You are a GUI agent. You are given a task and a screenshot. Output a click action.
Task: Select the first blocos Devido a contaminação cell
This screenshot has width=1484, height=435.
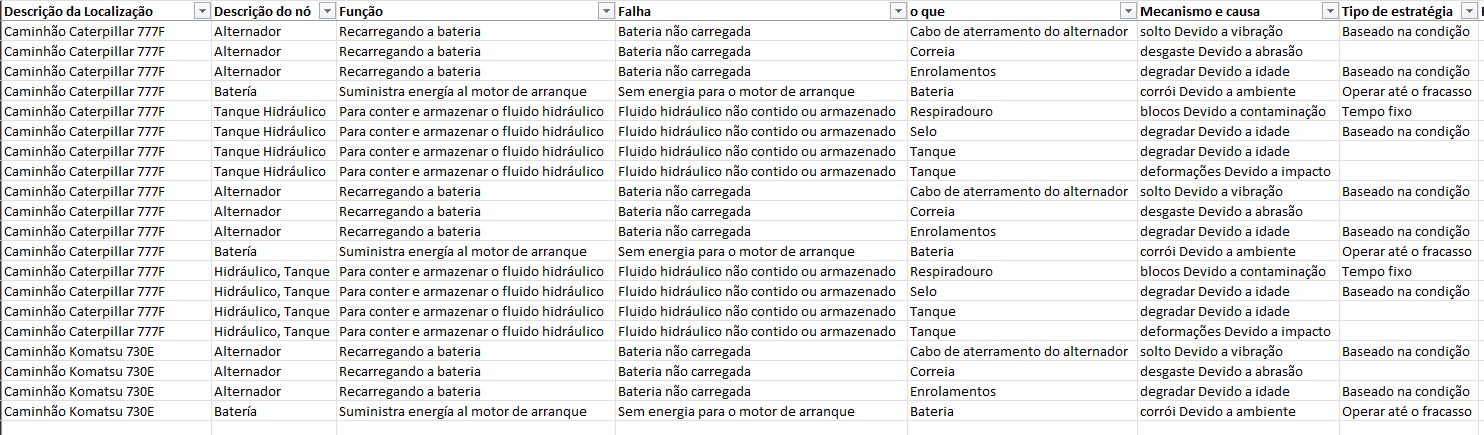click(1238, 111)
